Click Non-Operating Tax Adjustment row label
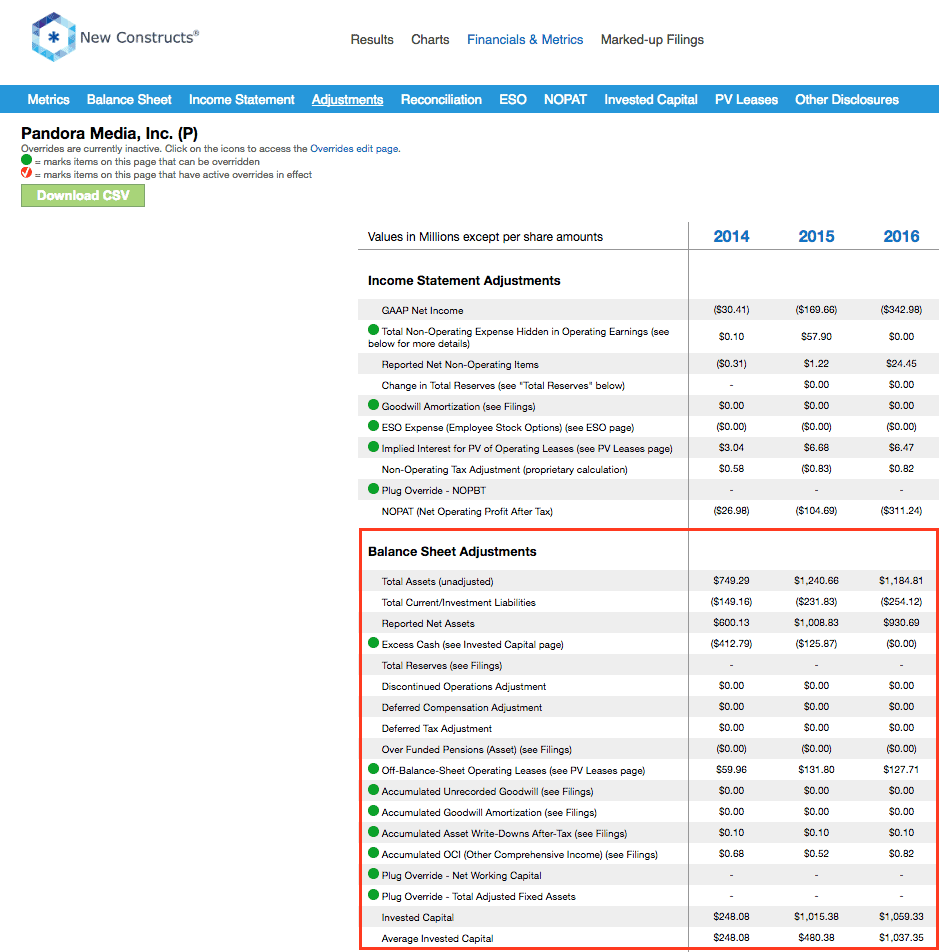 click(504, 469)
